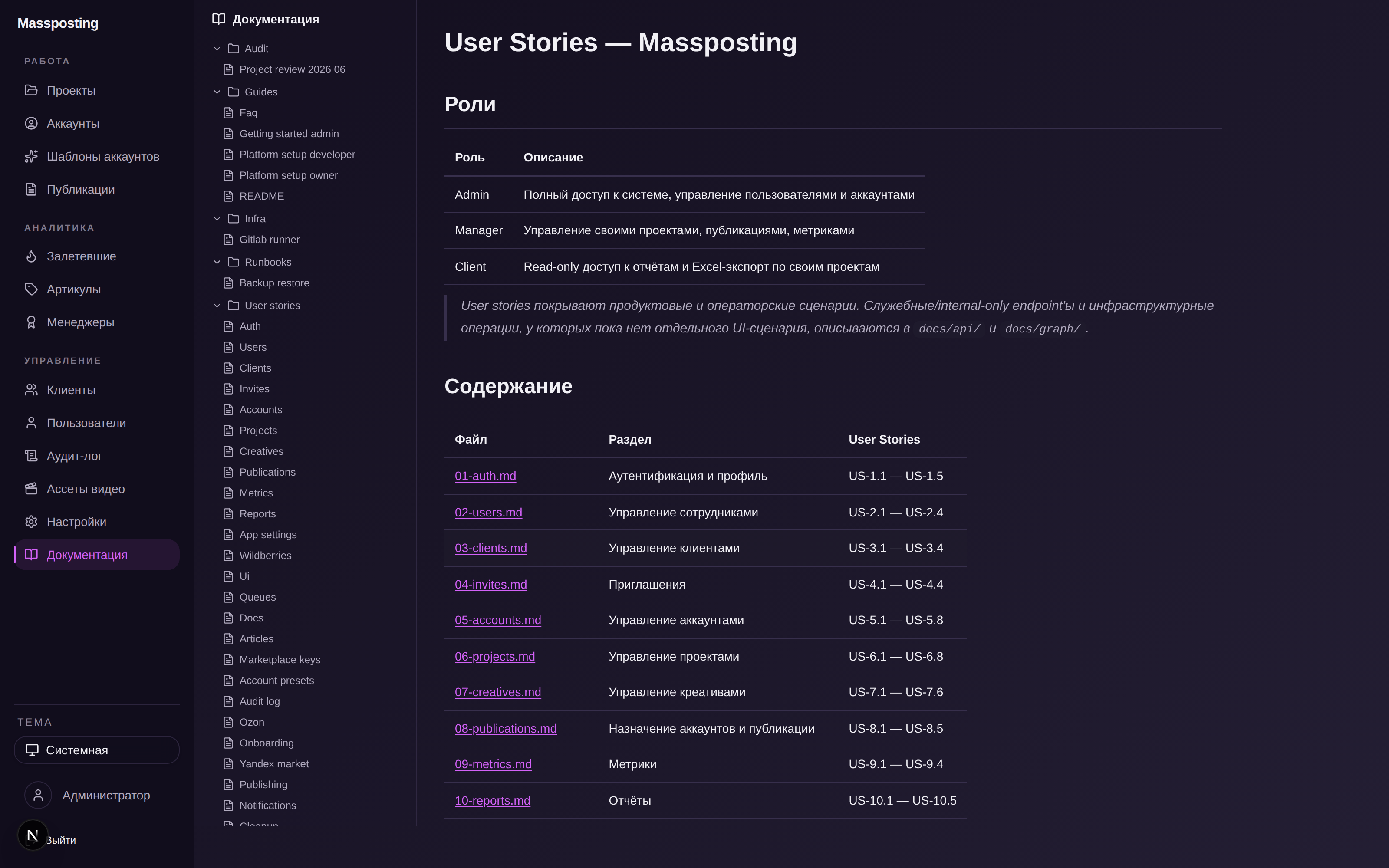Viewport: 1389px width, 868px height.
Task: Open Залетевшие analytics section
Action: click(96, 256)
